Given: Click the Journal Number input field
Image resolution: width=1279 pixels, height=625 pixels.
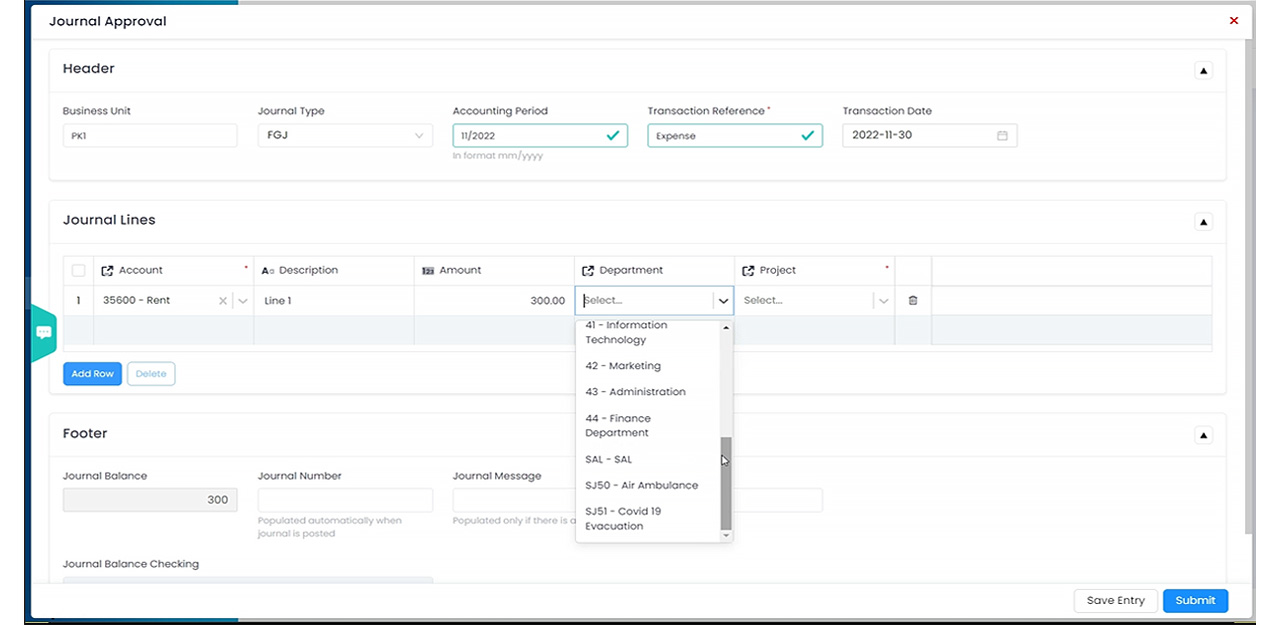Looking at the screenshot, I should 345,500.
